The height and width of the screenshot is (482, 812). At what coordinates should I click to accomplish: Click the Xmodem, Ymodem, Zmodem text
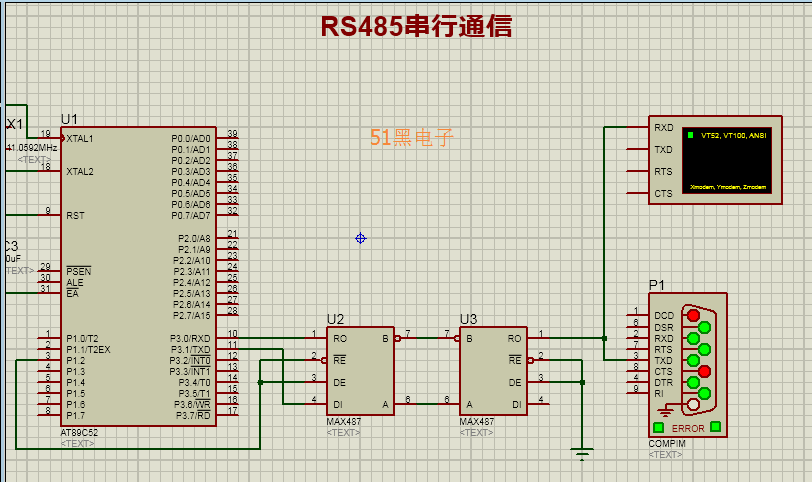[728, 187]
